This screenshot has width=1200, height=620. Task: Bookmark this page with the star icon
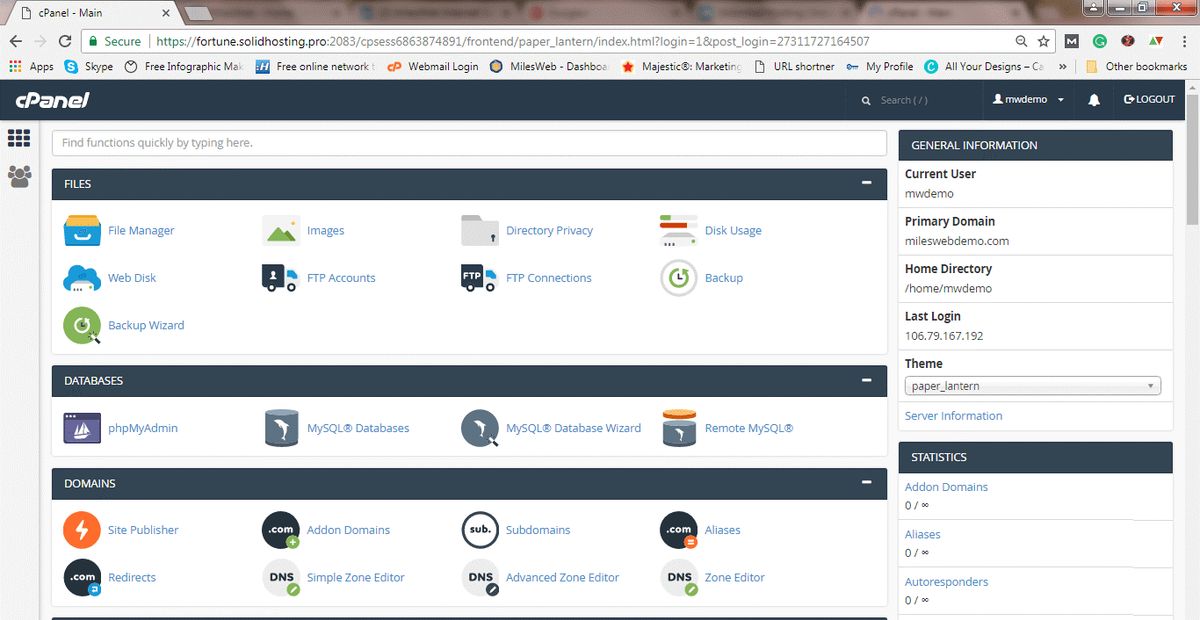click(x=1044, y=41)
